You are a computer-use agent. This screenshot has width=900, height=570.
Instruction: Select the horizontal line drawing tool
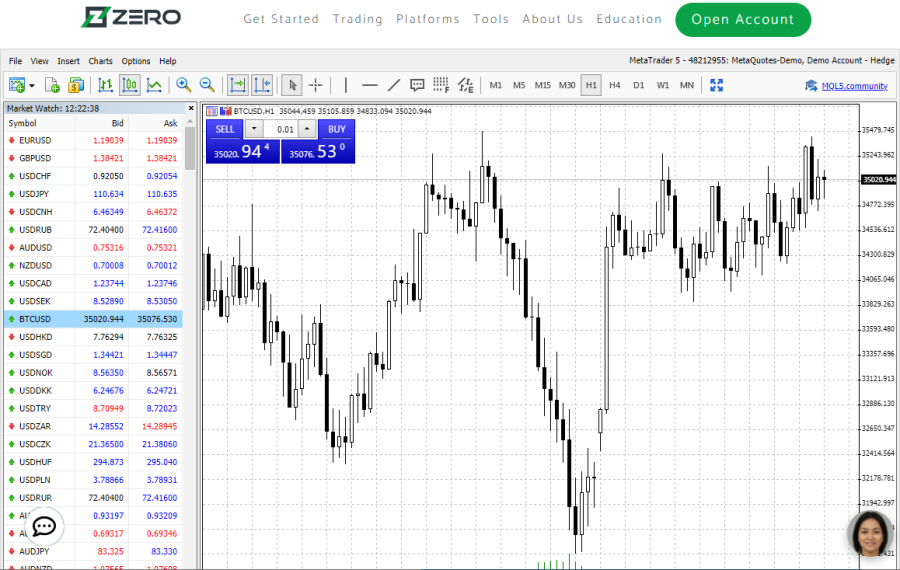pos(370,86)
